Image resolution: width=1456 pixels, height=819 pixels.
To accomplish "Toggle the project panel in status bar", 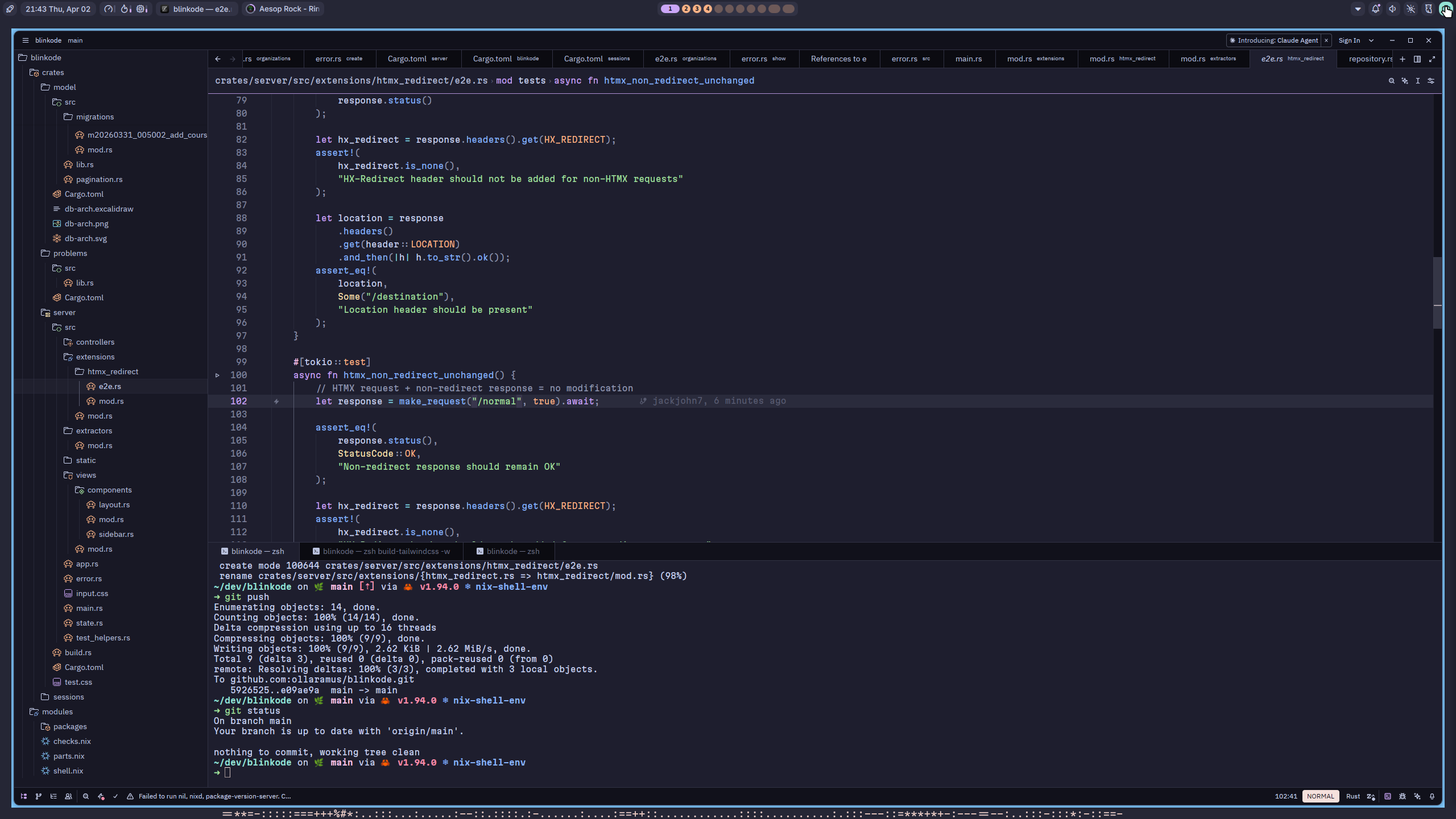I will point(24,796).
